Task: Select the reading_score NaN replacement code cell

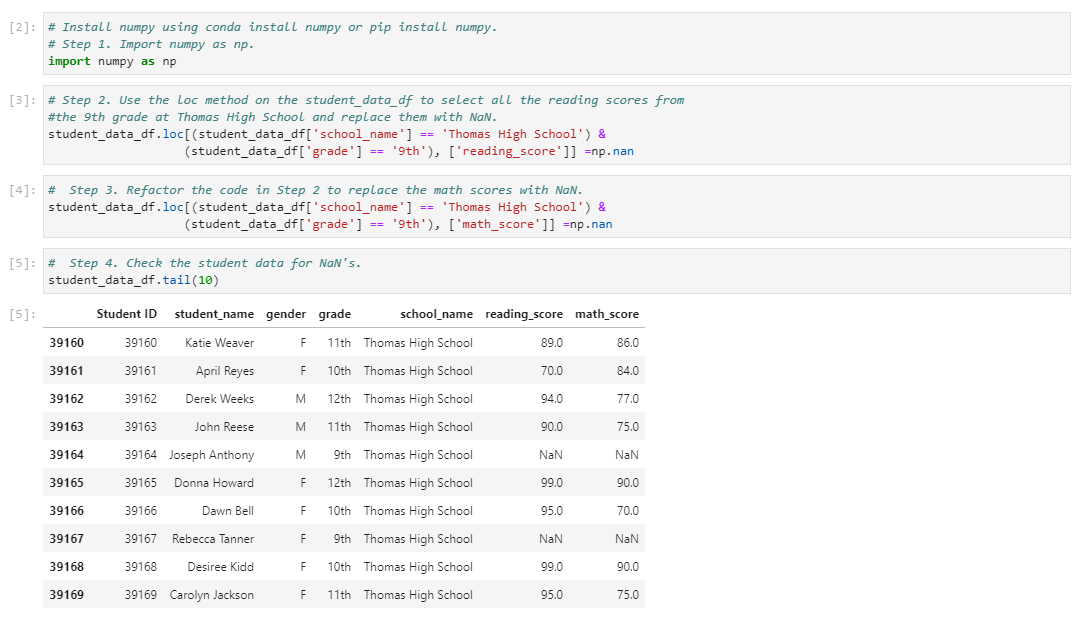Action: click(556, 125)
